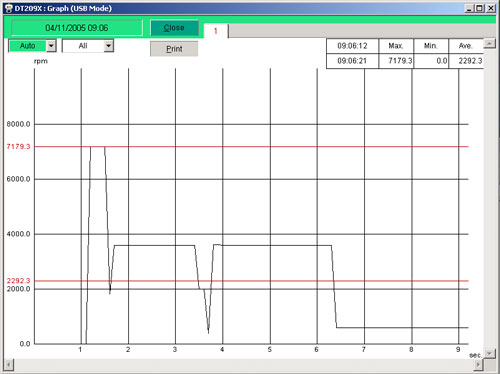Click the green Close button
The image size is (500, 374).
point(174,28)
